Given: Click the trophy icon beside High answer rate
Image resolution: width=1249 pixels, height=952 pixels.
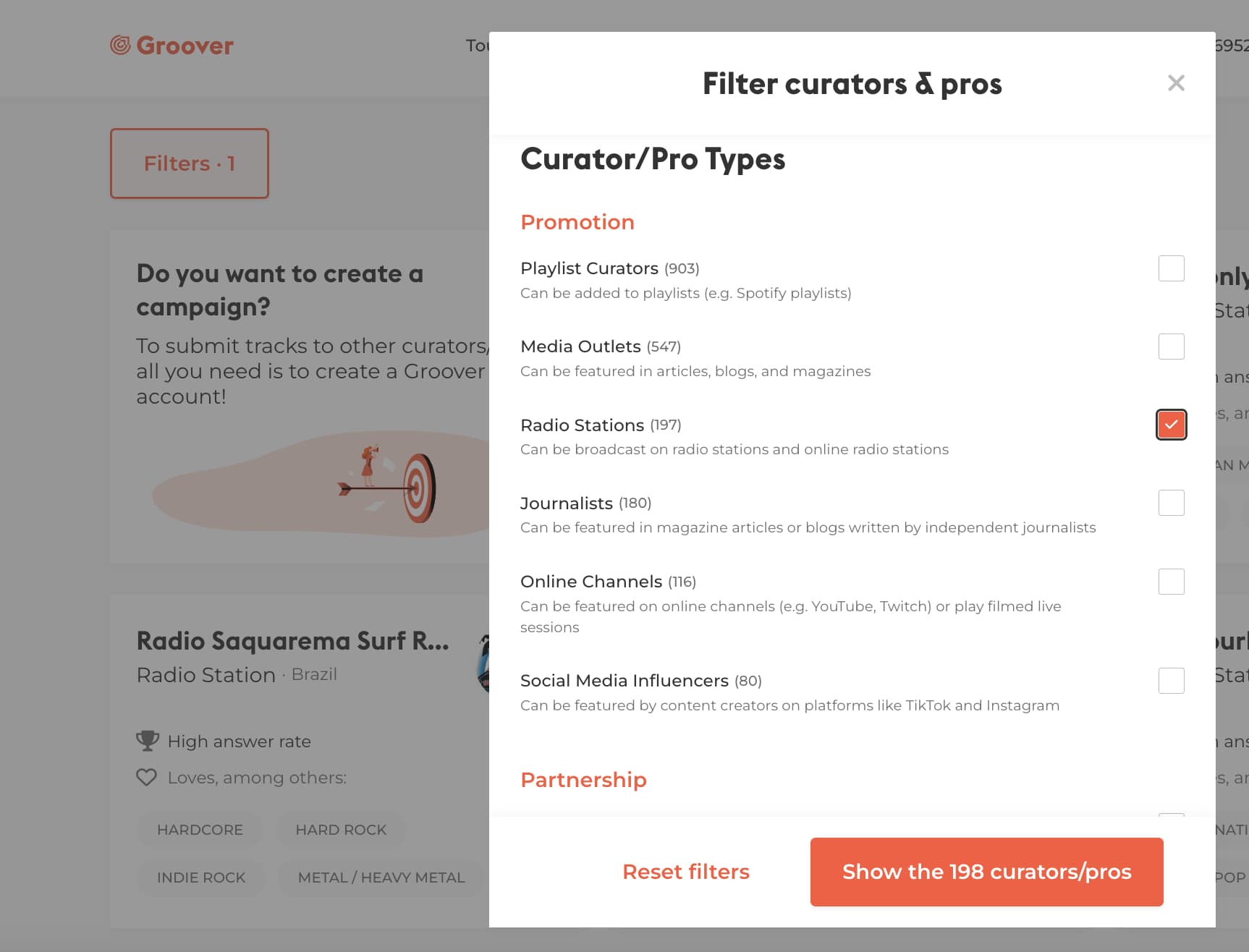Looking at the screenshot, I should coord(148,741).
